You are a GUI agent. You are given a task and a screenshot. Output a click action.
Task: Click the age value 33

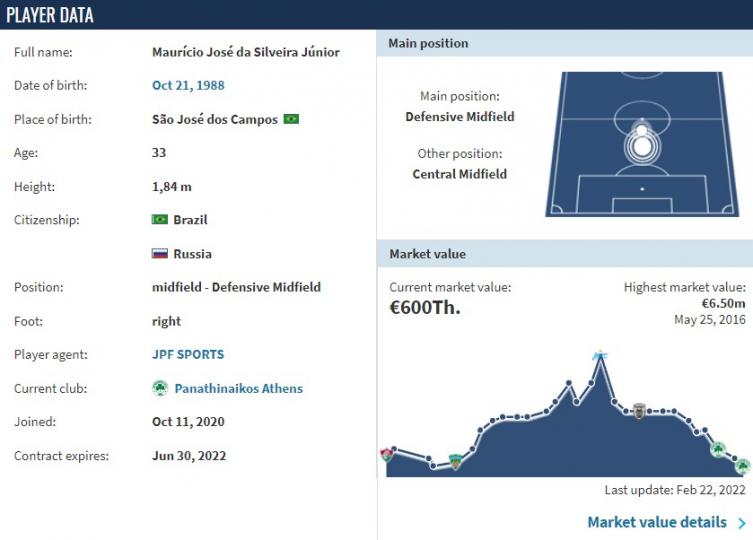(159, 153)
